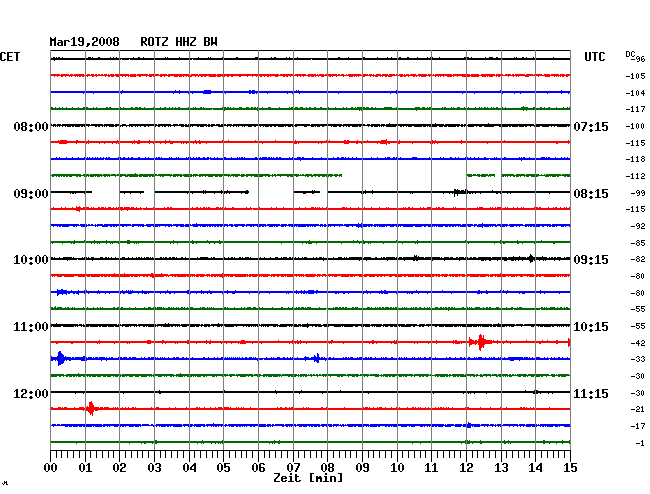Click the DC offset value -112

pyautogui.click(x=635, y=177)
